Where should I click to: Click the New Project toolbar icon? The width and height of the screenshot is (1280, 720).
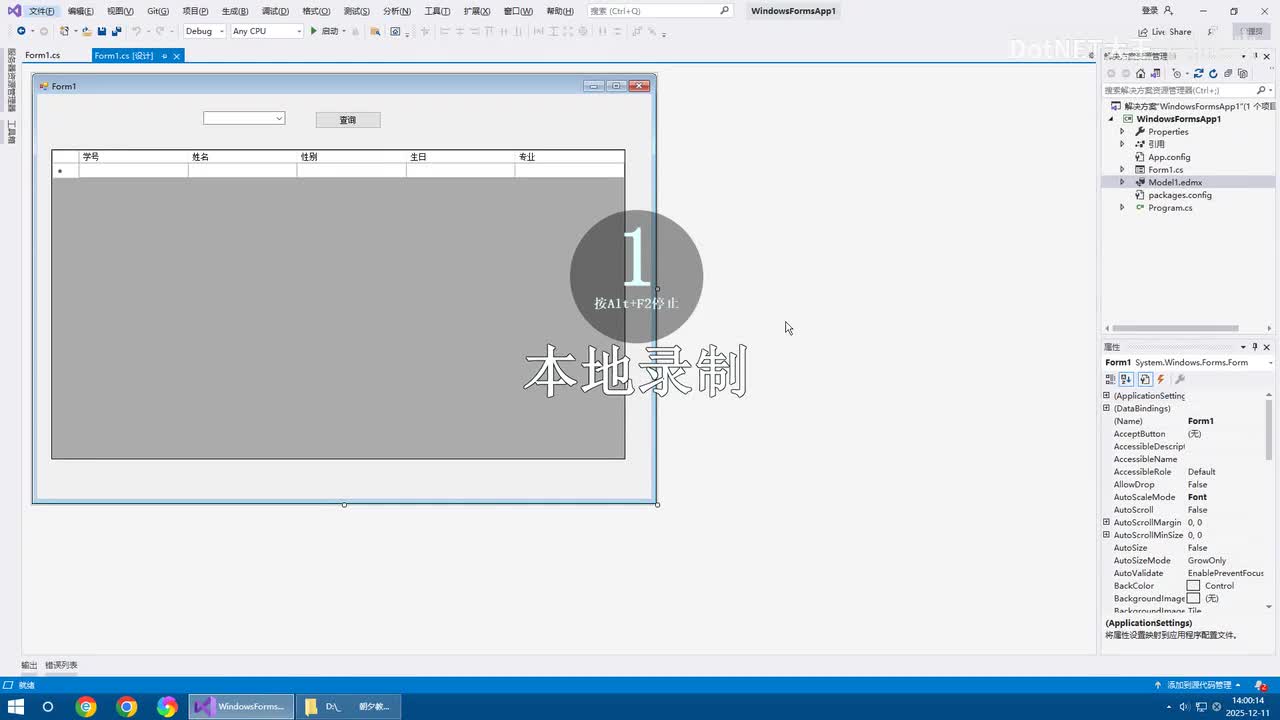pyautogui.click(x=65, y=31)
